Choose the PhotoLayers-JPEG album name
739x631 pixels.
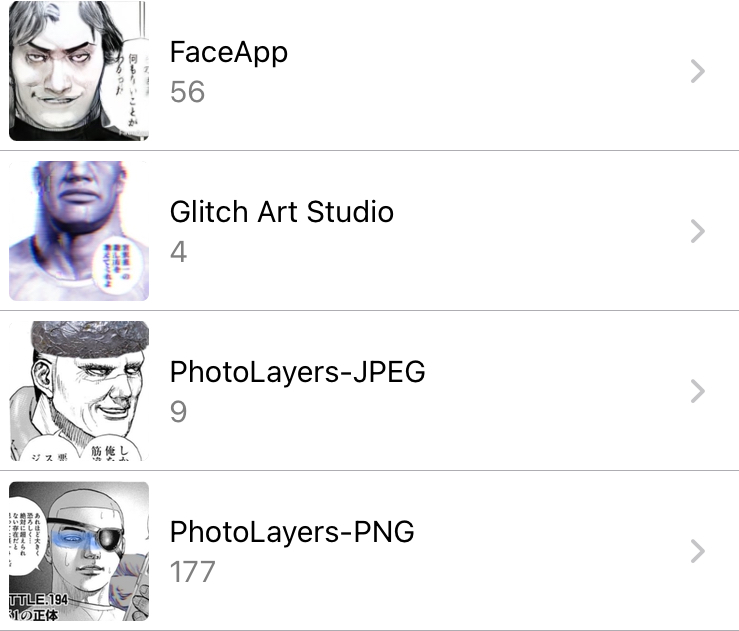(298, 372)
